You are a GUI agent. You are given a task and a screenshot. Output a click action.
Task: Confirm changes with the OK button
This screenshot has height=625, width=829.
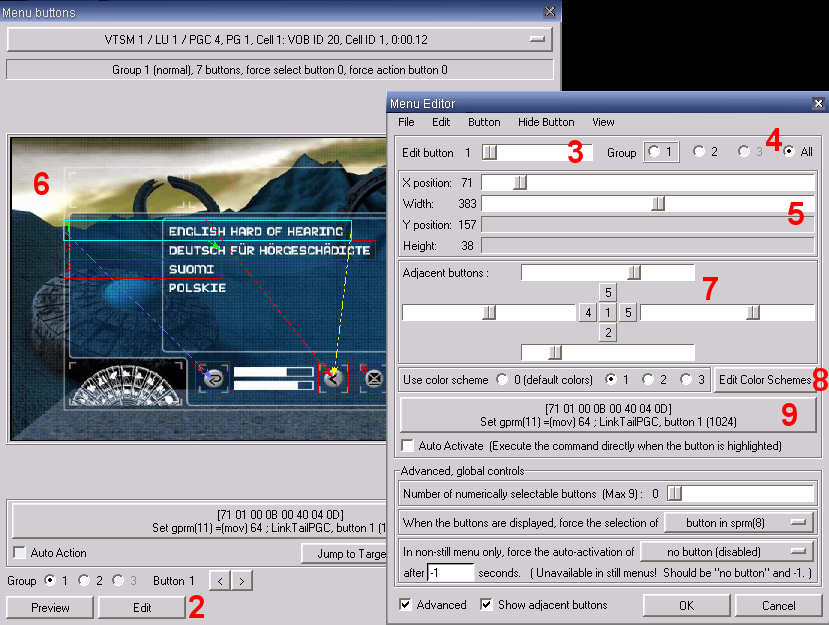[x=686, y=605]
